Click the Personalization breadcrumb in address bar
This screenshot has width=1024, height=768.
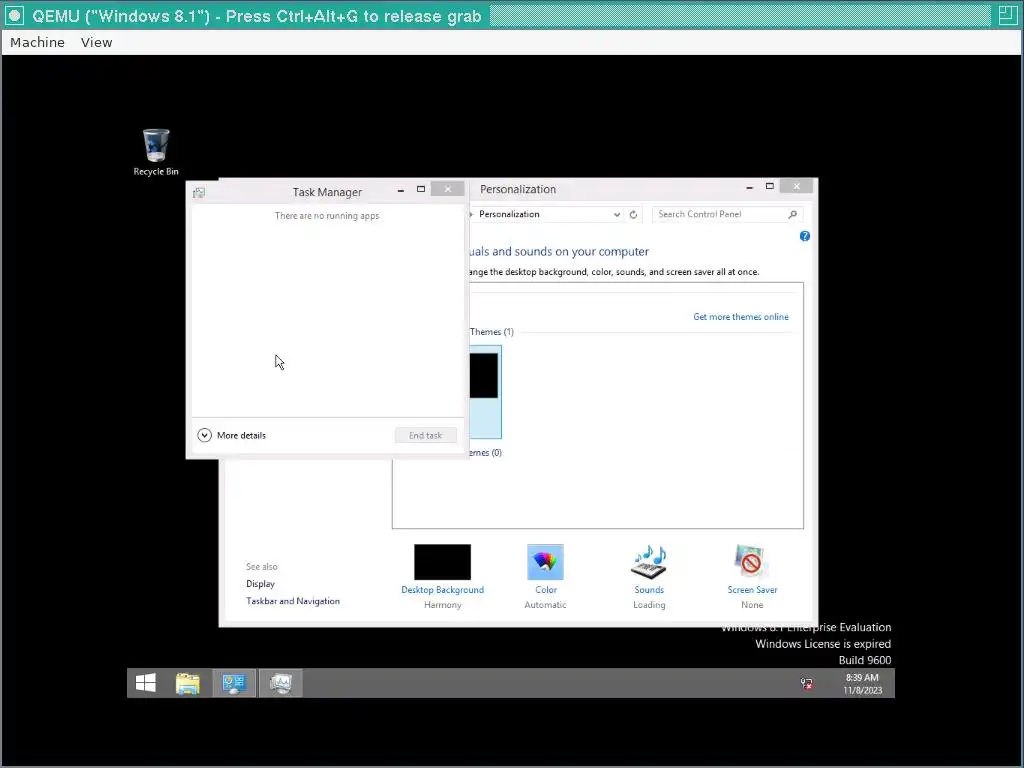coord(509,214)
